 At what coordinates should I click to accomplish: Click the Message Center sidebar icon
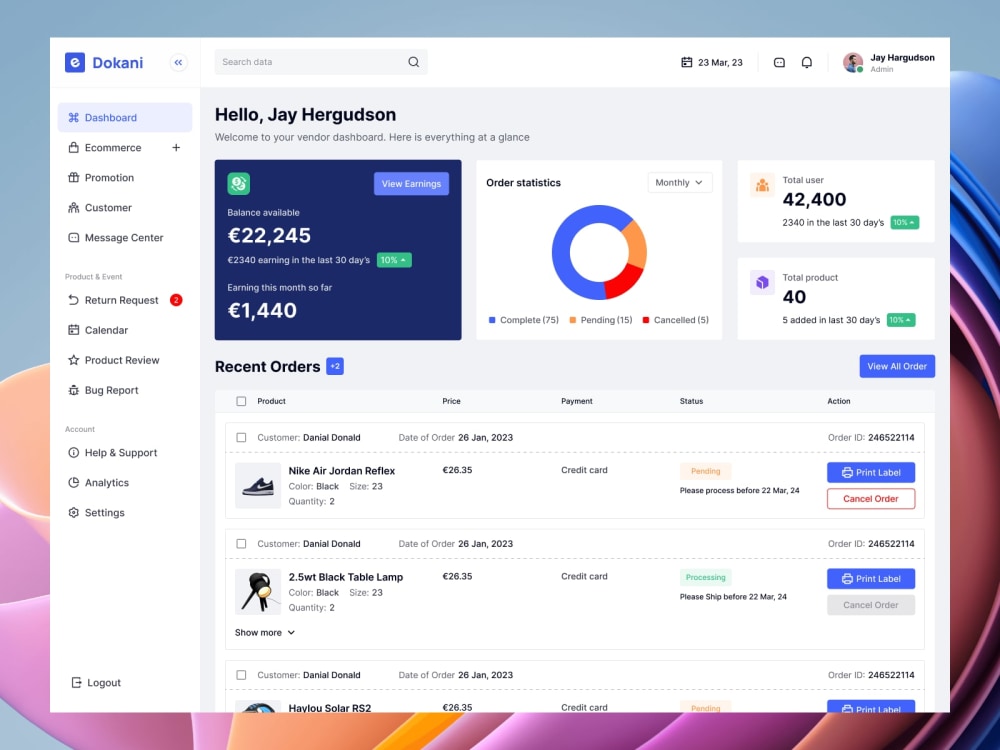click(x=73, y=237)
